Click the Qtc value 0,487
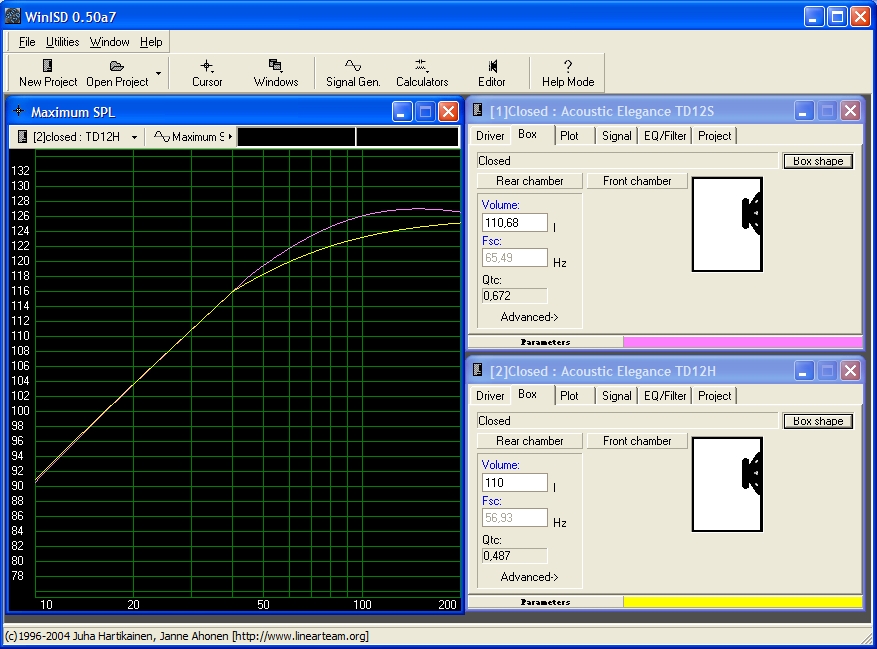This screenshot has width=877, height=649. [515, 556]
